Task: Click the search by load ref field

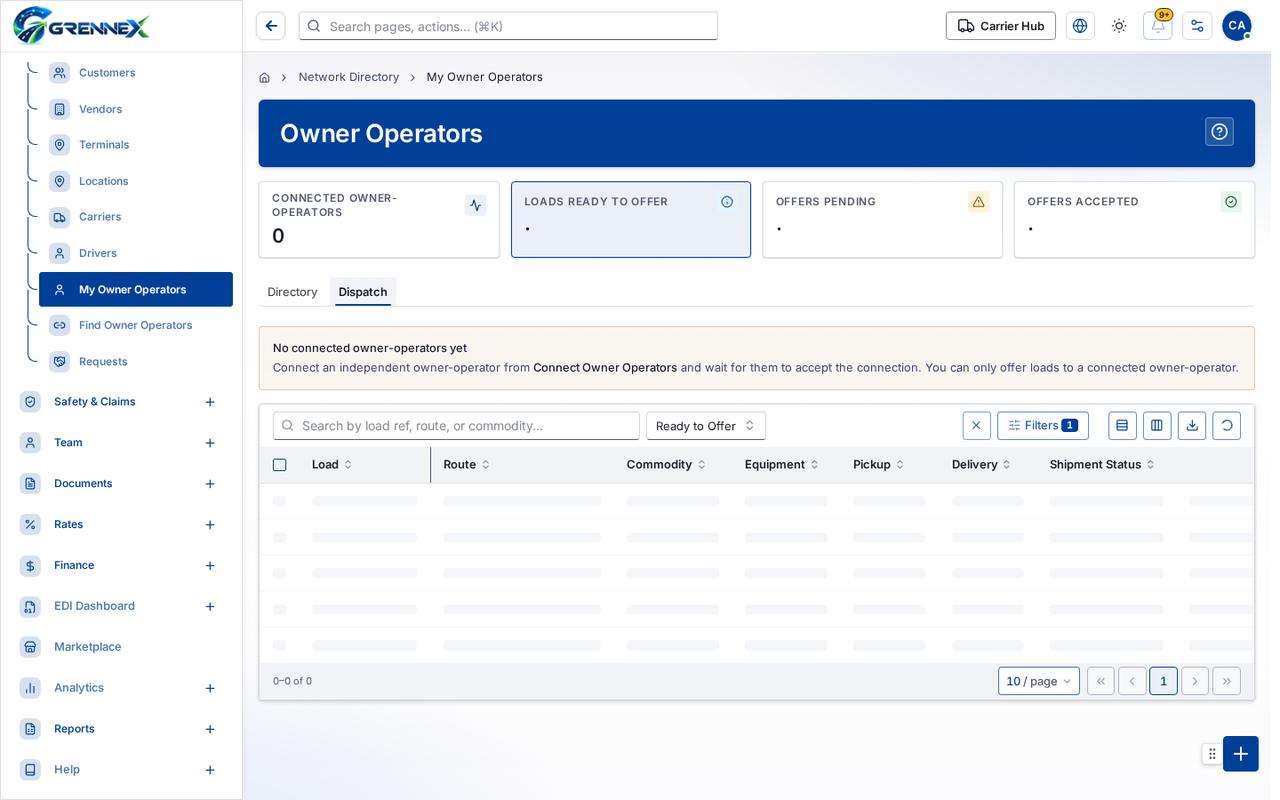Action: [x=456, y=426]
